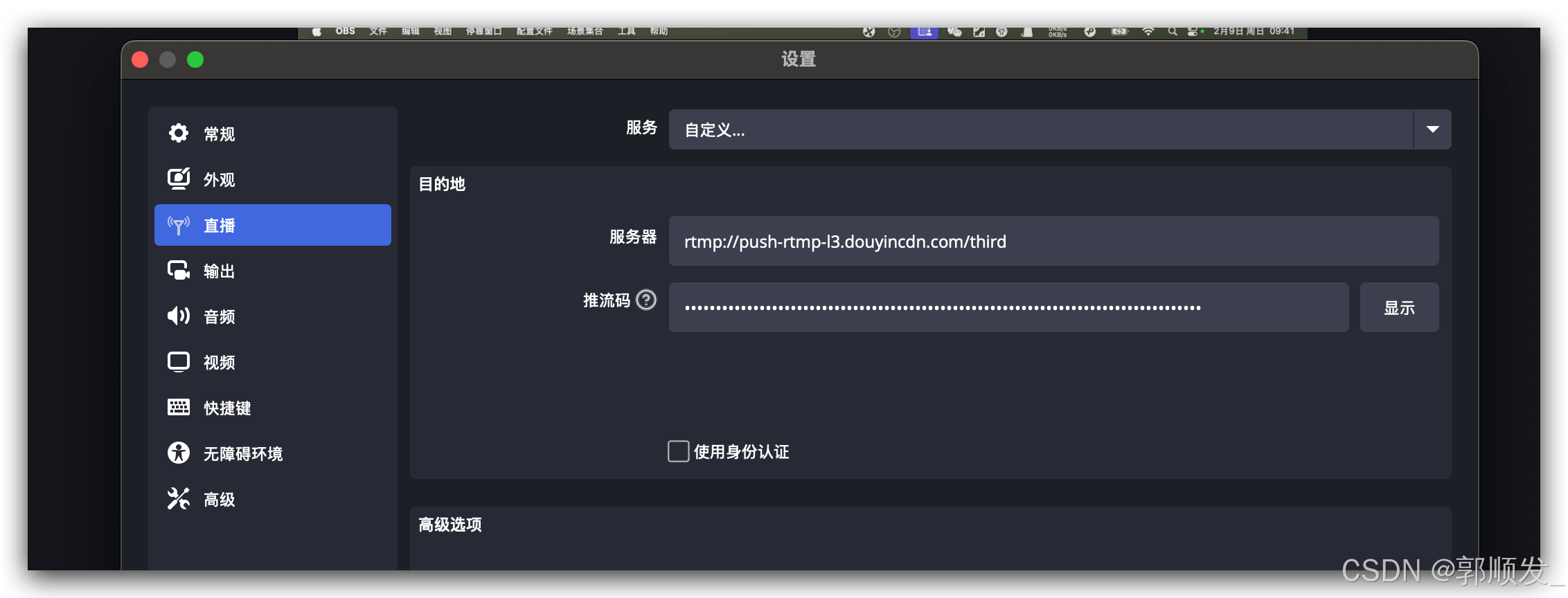Open the 视频 video monitor settings
The image size is (1568, 598).
(272, 362)
